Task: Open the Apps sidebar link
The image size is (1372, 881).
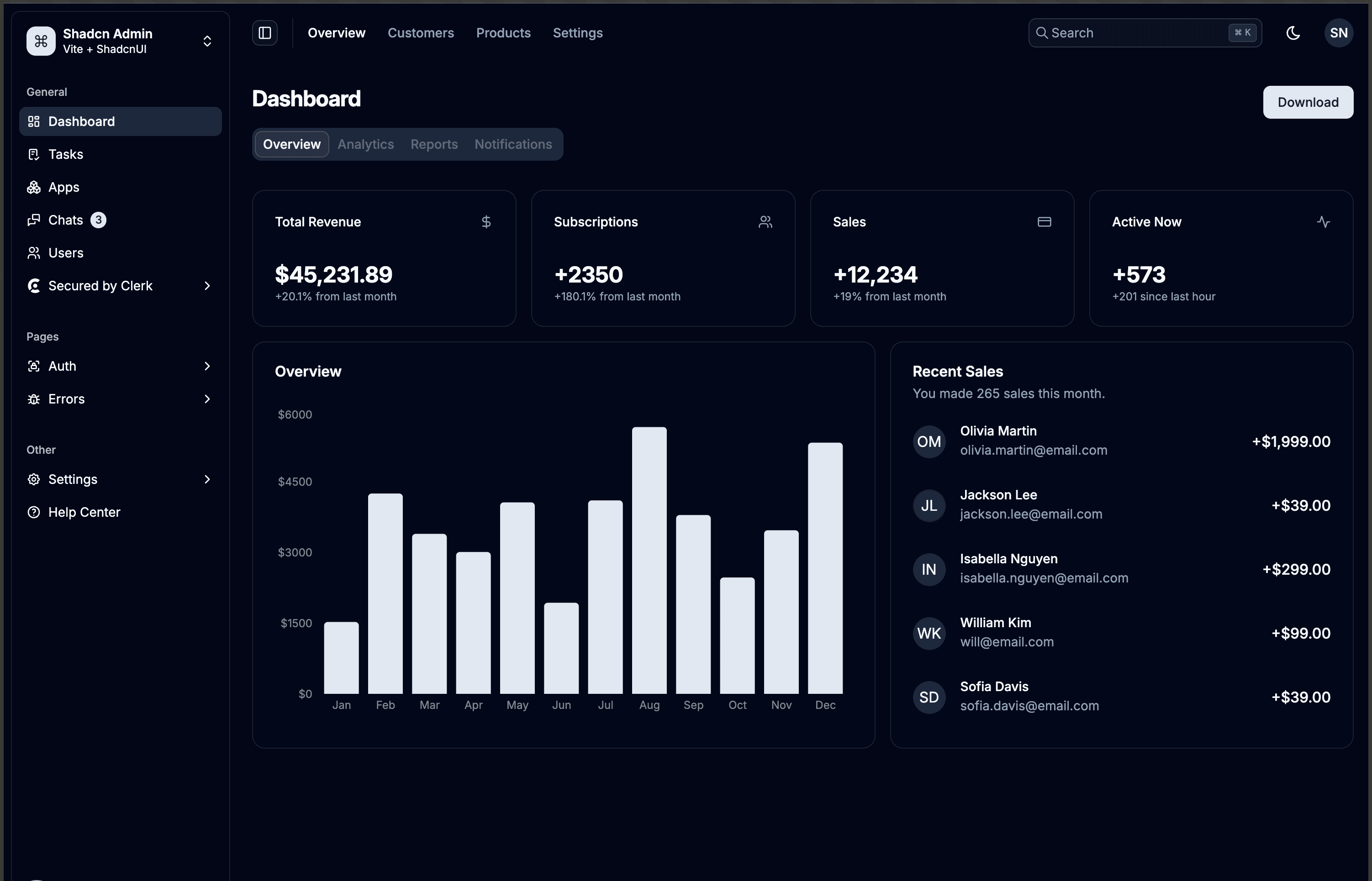Action: [x=120, y=187]
